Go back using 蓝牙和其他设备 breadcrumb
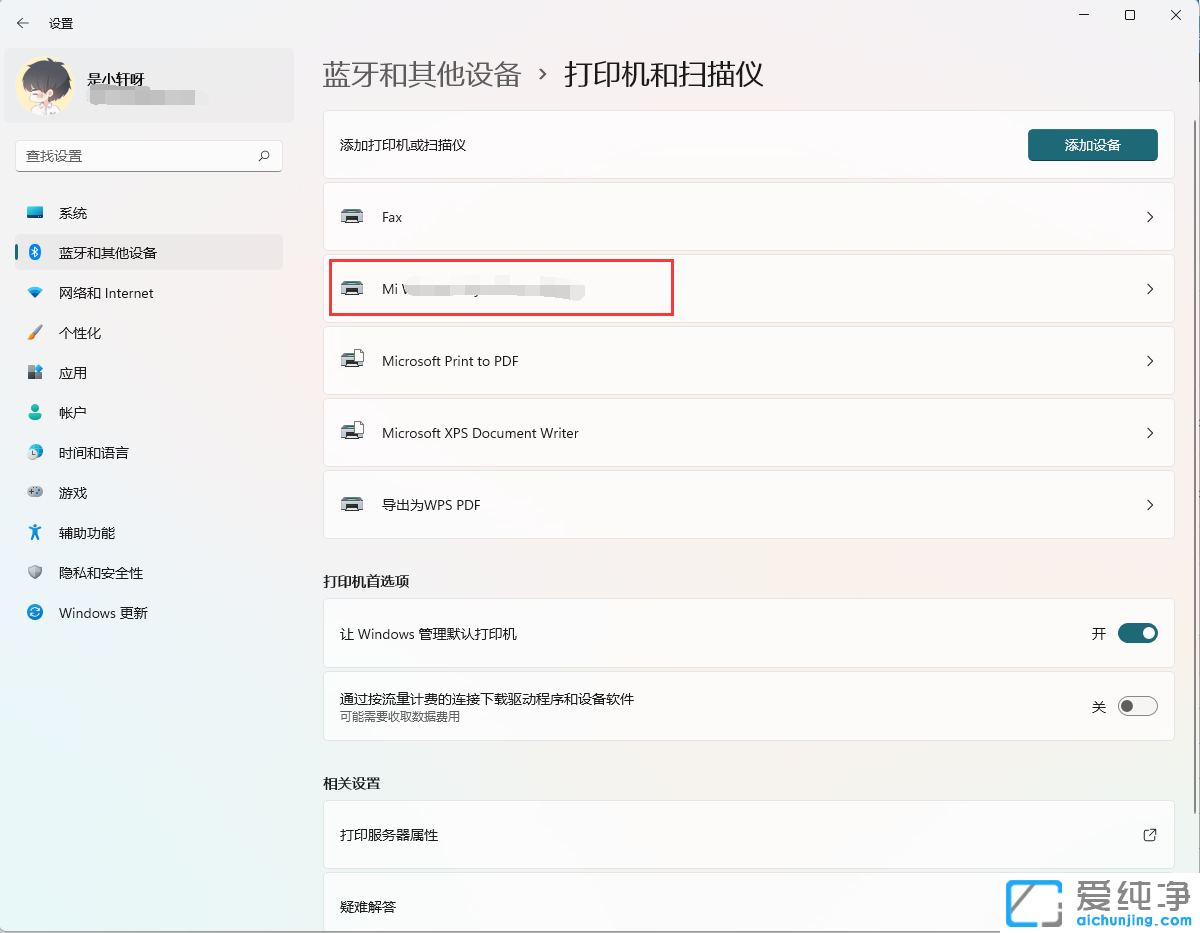1200x933 pixels. [x=421, y=74]
